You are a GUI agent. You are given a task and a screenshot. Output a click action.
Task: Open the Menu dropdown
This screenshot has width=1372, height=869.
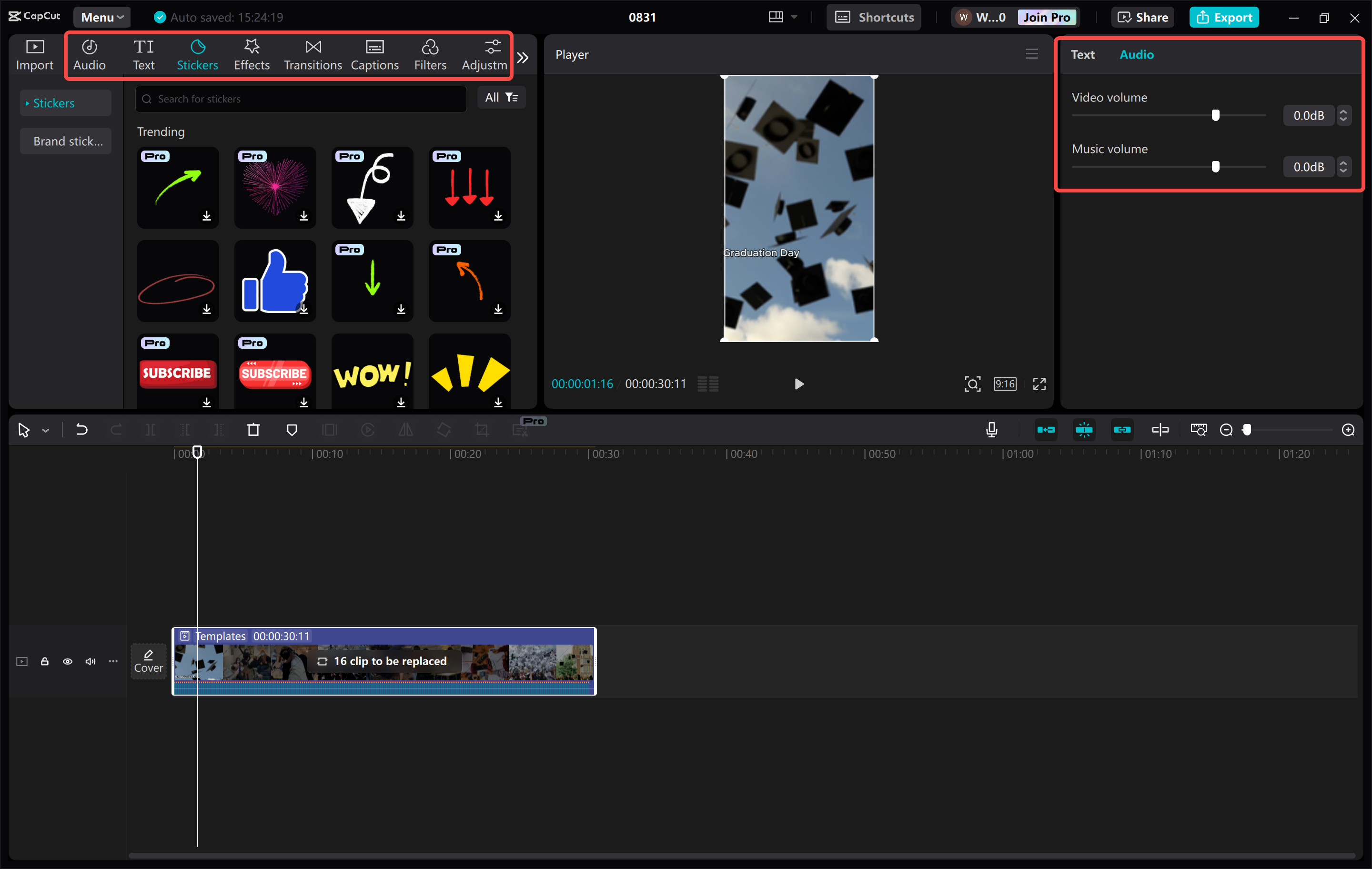click(x=101, y=17)
